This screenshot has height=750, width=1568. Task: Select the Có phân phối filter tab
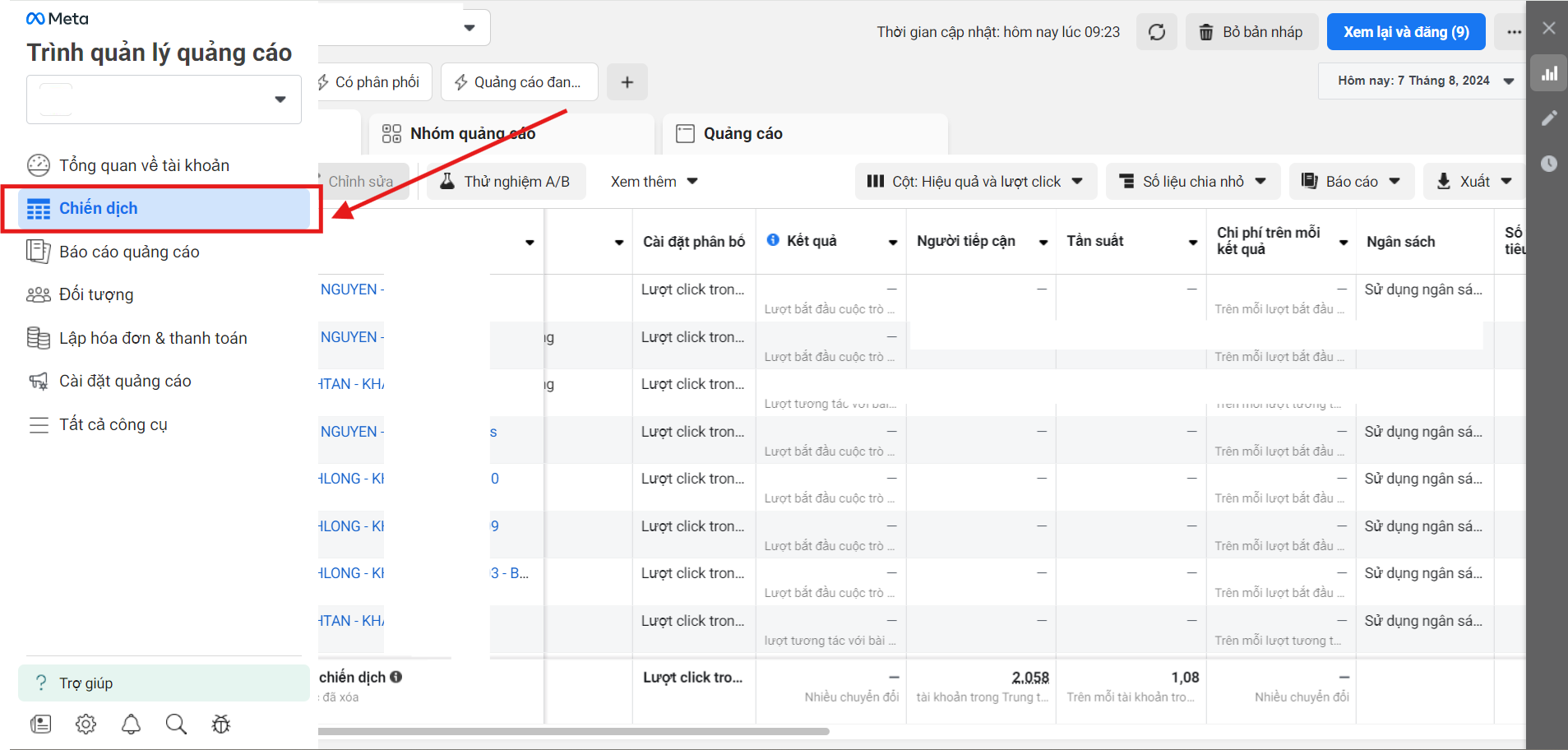pos(375,82)
